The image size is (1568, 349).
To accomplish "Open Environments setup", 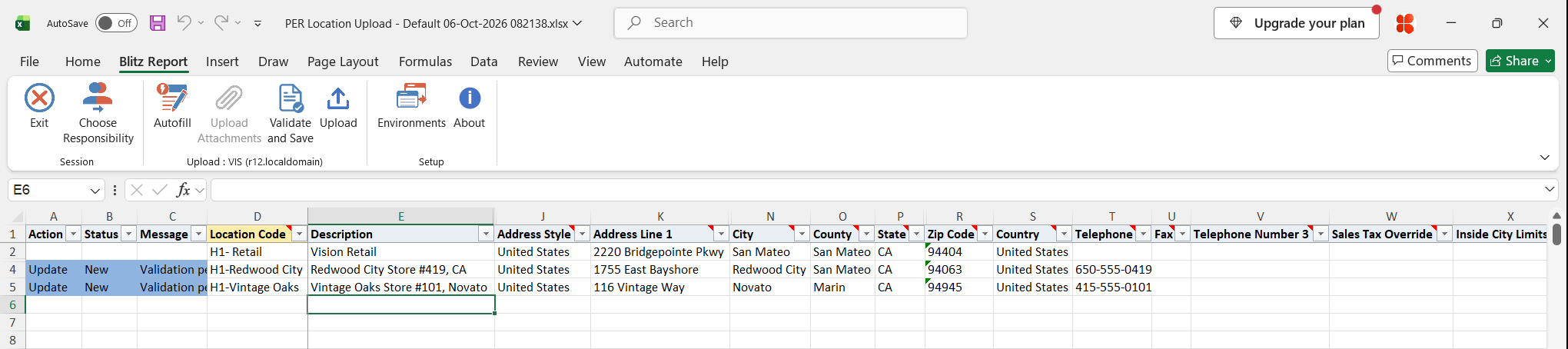I will coord(411,106).
